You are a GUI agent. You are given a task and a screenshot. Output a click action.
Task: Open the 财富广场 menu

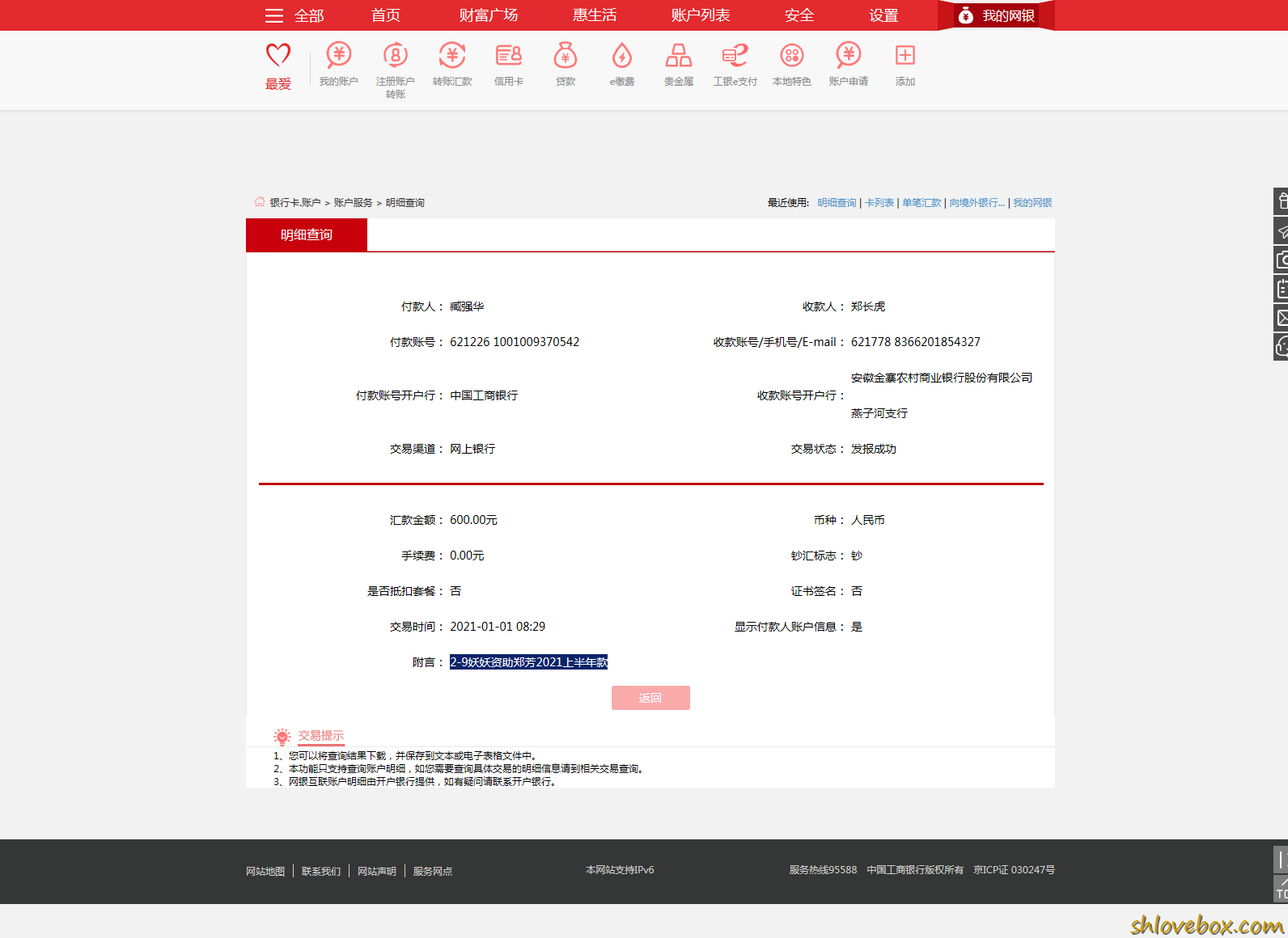tap(489, 15)
